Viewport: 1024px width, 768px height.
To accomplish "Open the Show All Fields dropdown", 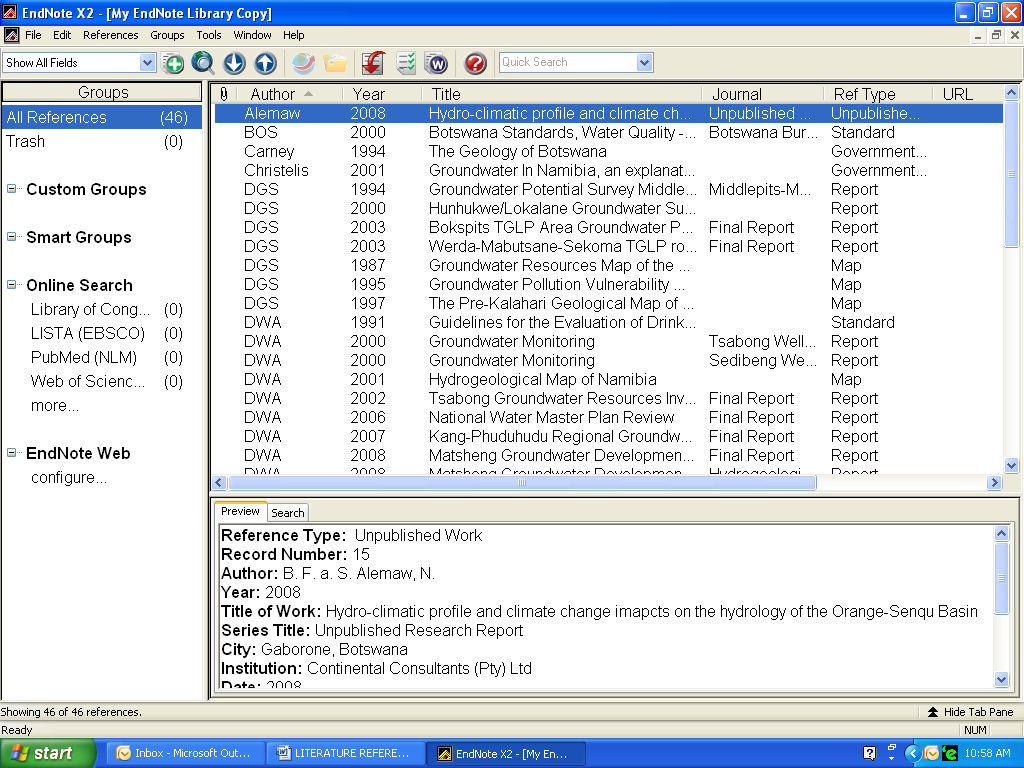I will click(x=147, y=63).
